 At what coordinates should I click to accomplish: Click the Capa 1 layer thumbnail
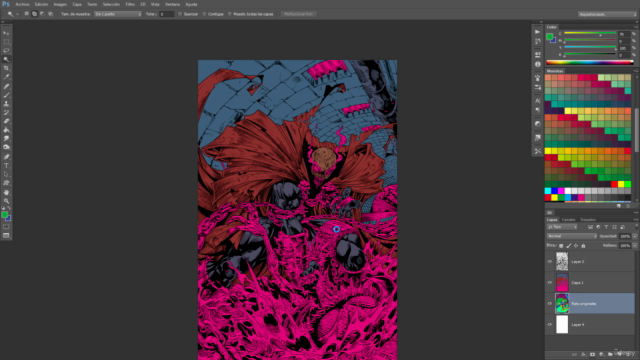coord(562,282)
